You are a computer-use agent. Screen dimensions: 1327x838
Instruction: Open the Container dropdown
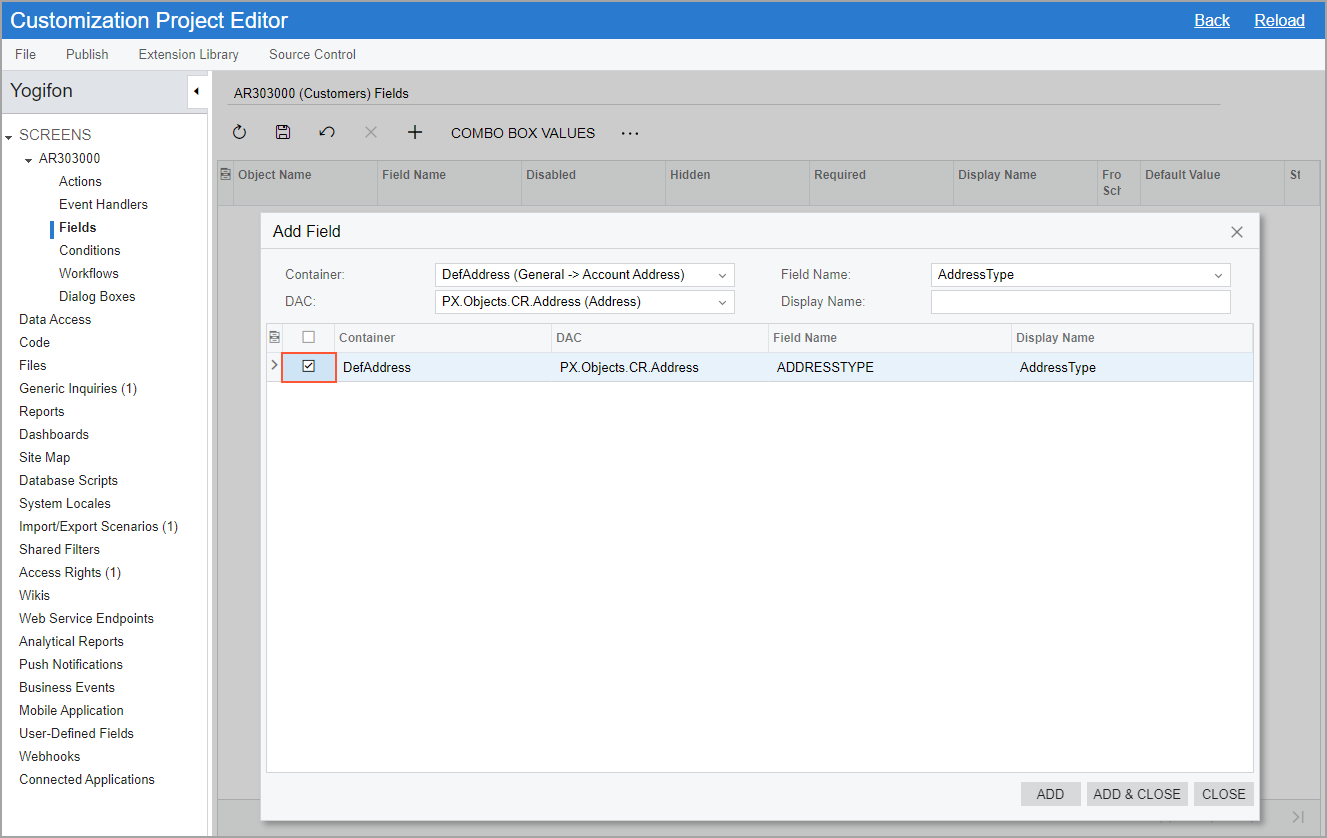pos(722,275)
